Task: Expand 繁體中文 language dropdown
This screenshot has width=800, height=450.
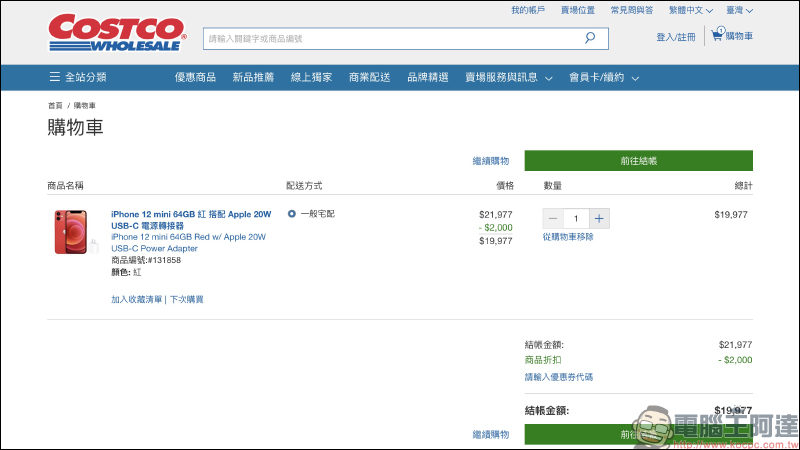Action: coord(691,10)
